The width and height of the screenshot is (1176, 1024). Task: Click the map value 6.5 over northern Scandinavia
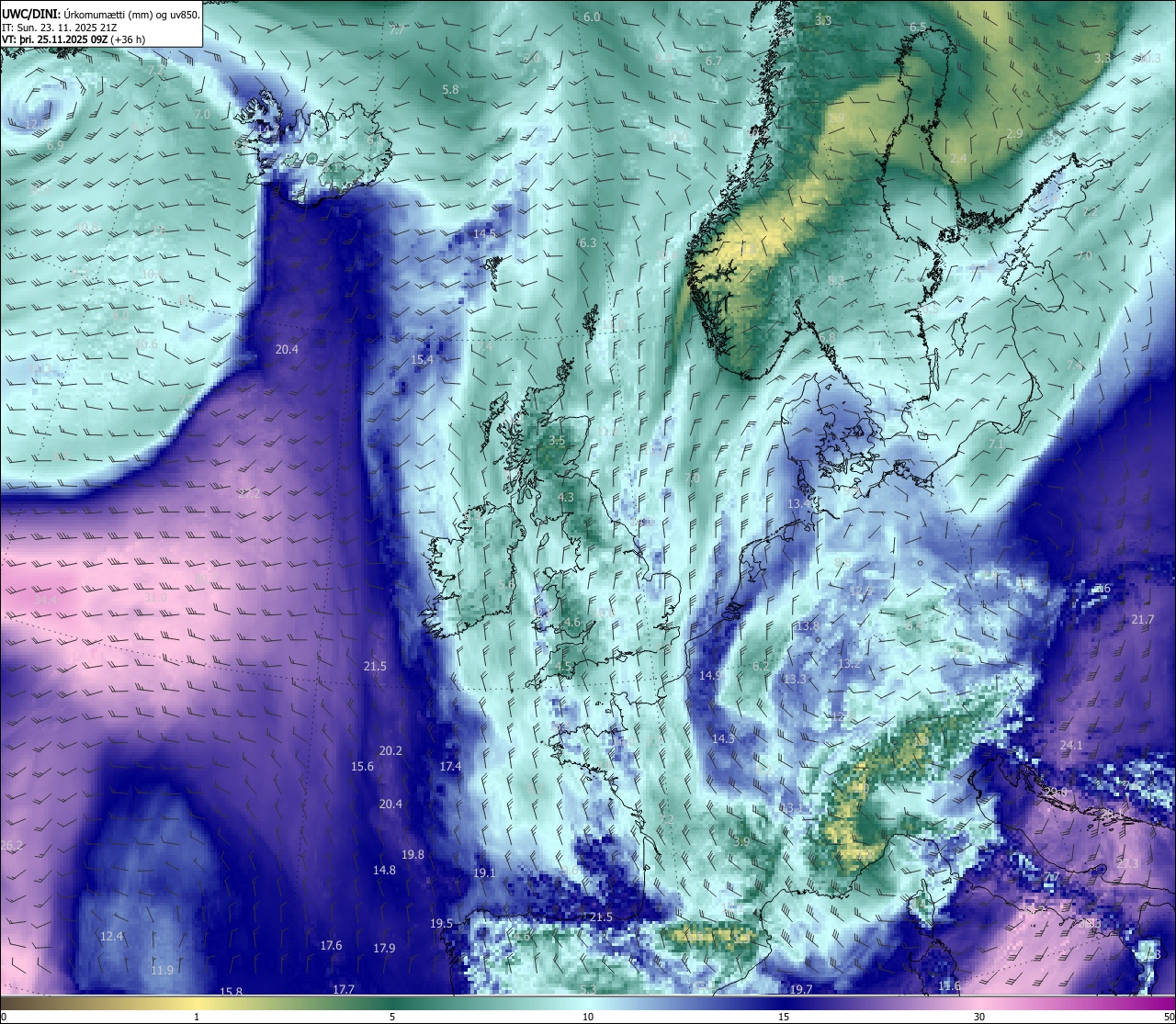918,28
